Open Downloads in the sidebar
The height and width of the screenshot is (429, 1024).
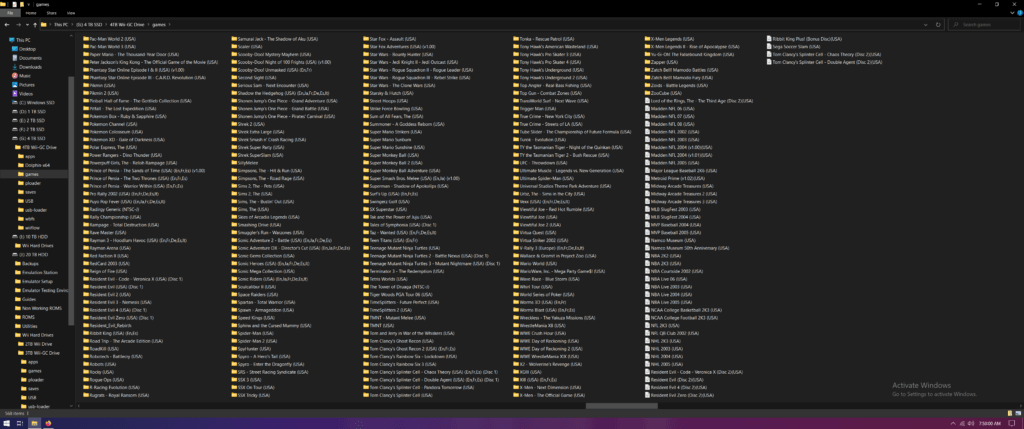pyautogui.click(x=26, y=67)
